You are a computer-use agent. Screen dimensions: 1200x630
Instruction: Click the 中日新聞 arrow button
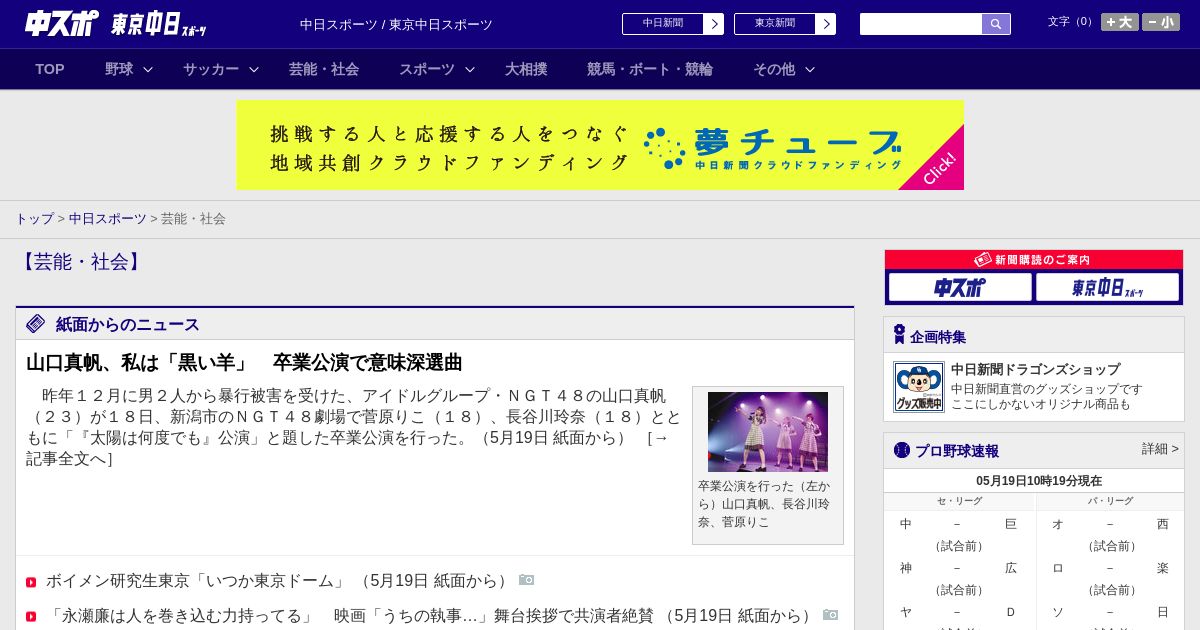click(713, 24)
